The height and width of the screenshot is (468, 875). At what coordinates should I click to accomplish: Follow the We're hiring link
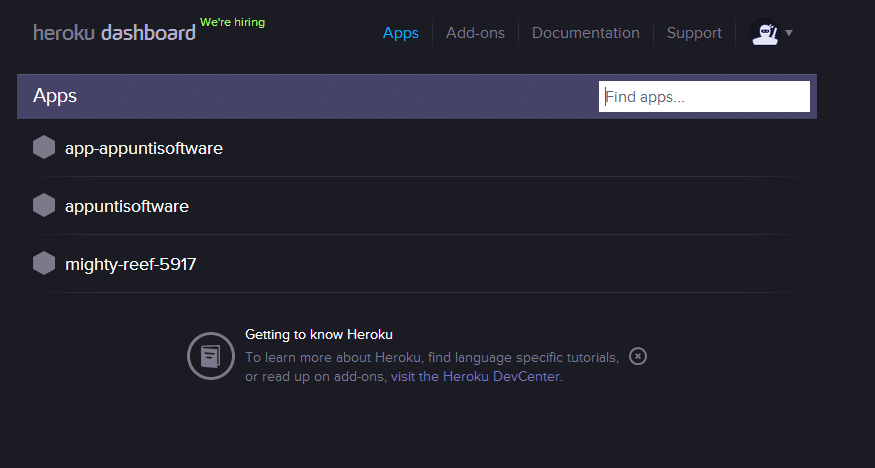(x=233, y=22)
